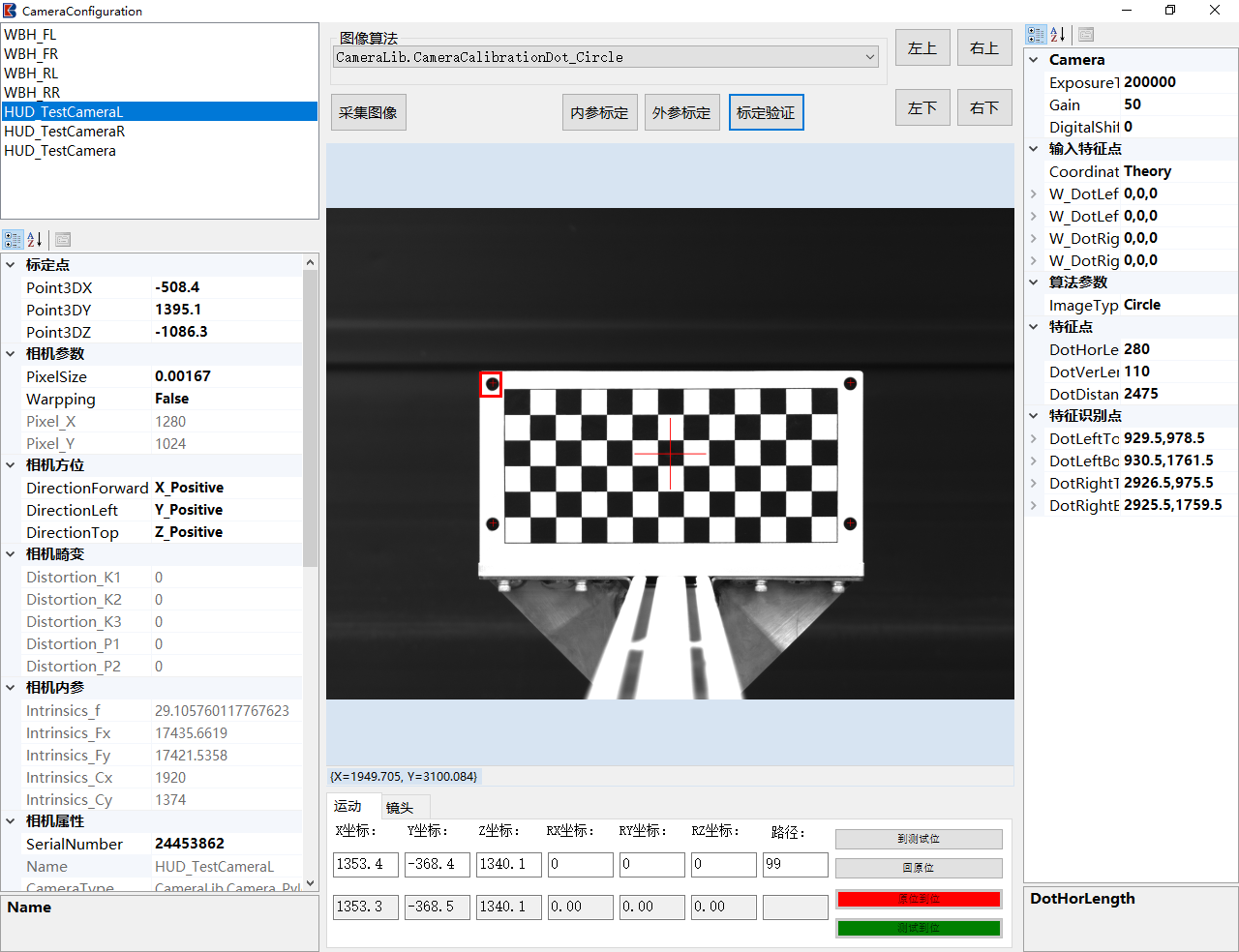Click the Warpping value False
The image size is (1239, 952).
tap(227, 399)
